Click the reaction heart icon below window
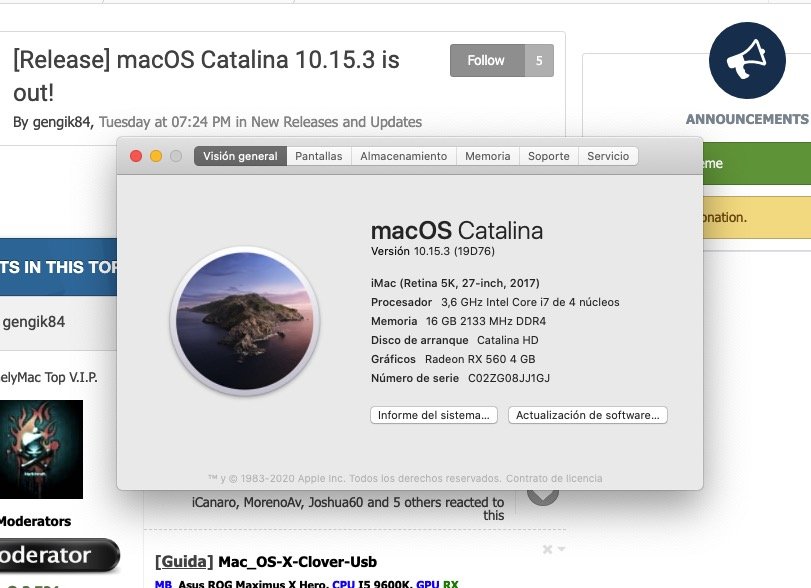Screen dimensions: 811x588 [x=543, y=496]
